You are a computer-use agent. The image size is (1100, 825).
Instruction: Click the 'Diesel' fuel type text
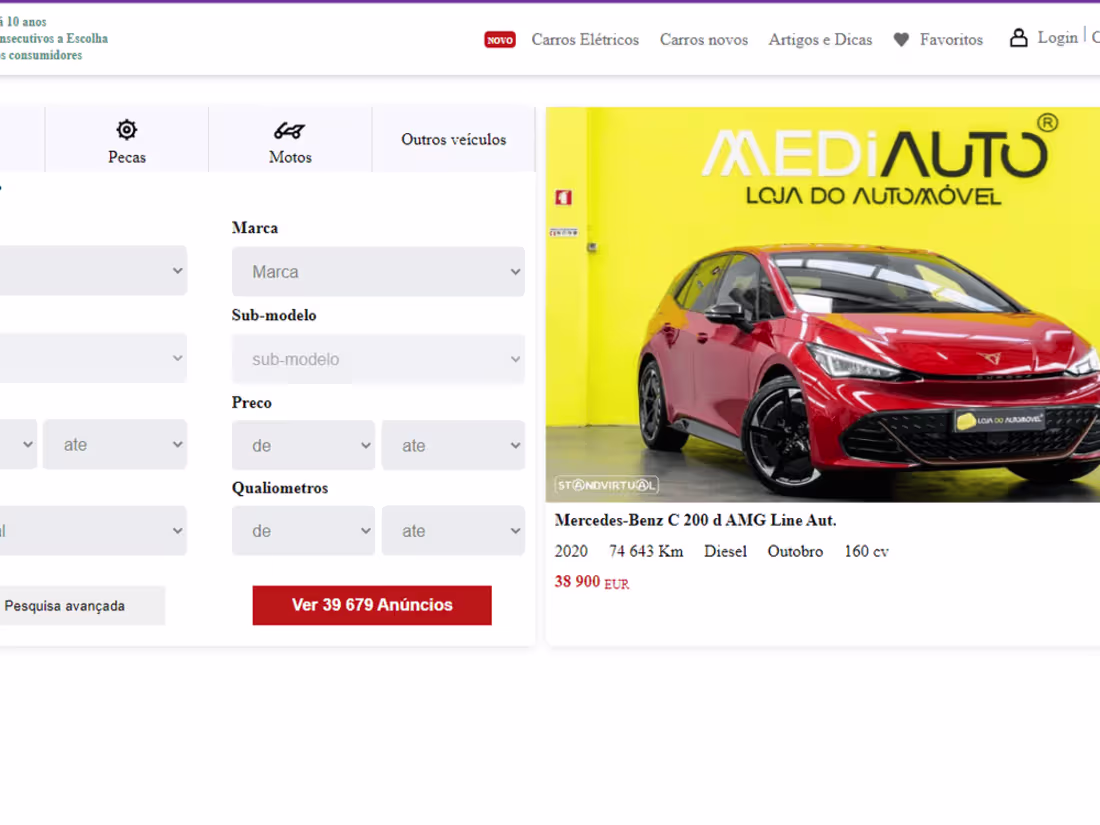click(x=725, y=551)
